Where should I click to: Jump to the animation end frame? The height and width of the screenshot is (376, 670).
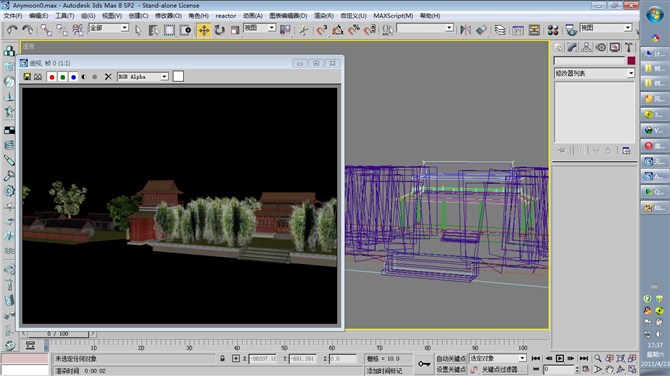click(584, 358)
